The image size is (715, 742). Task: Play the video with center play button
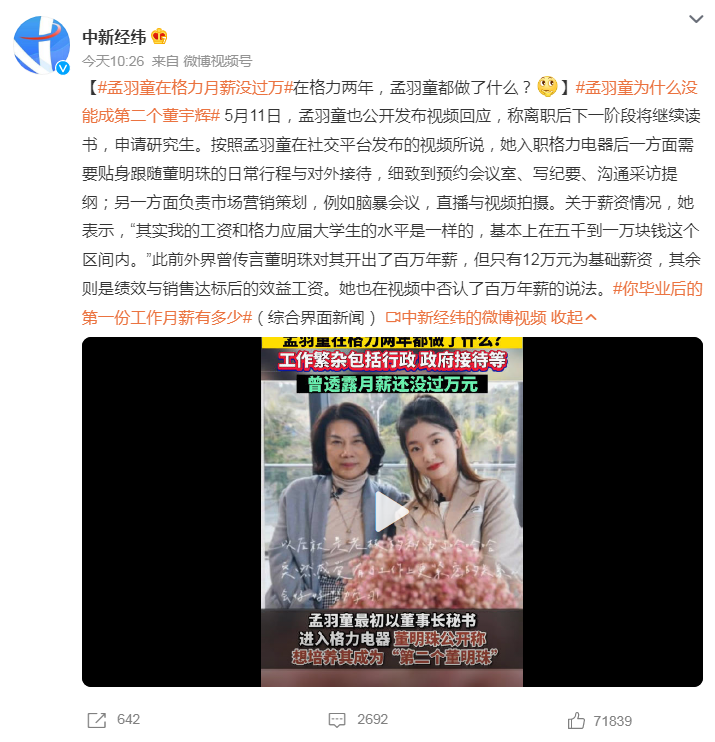pyautogui.click(x=391, y=512)
